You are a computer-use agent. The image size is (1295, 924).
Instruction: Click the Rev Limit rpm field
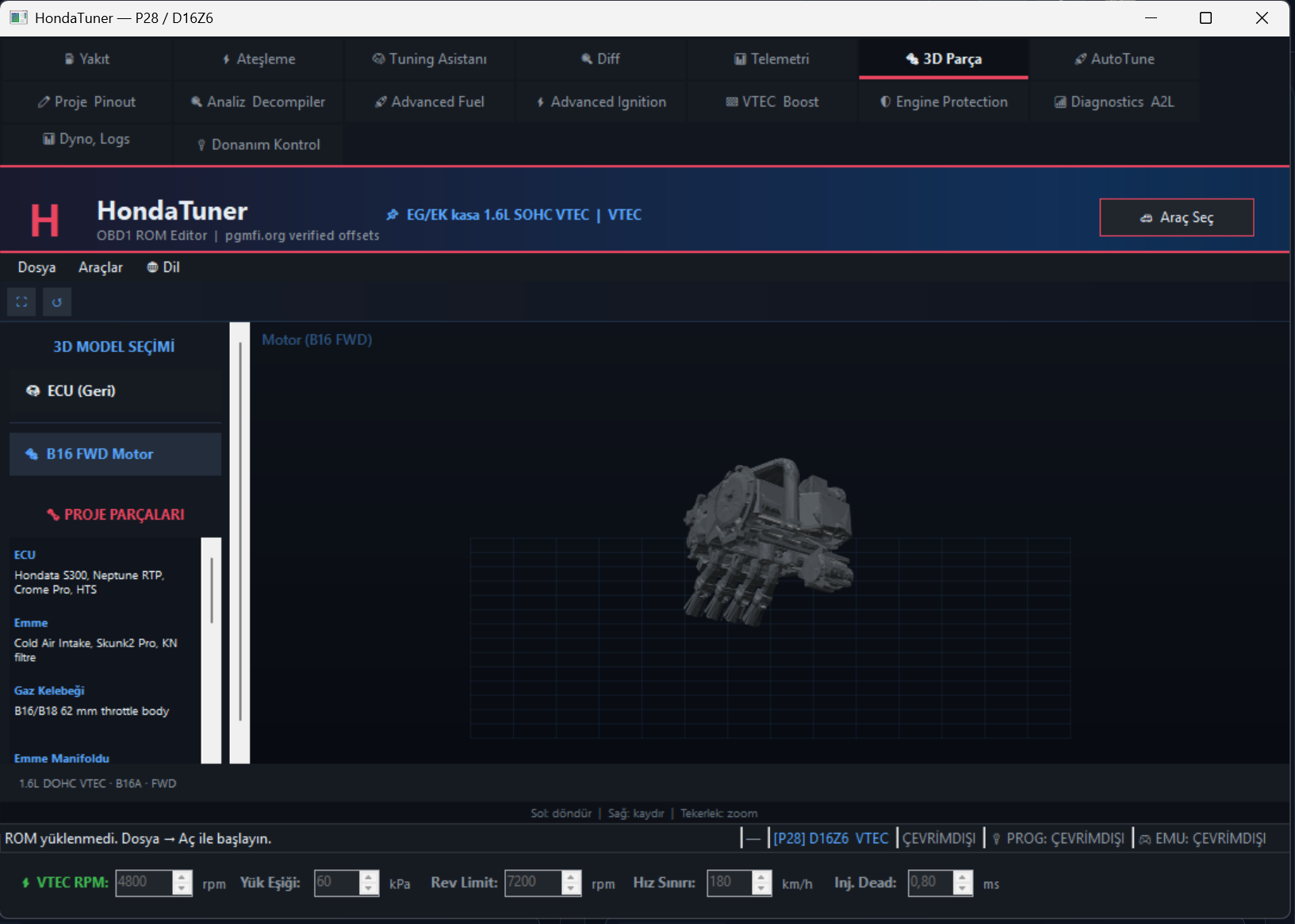[534, 883]
